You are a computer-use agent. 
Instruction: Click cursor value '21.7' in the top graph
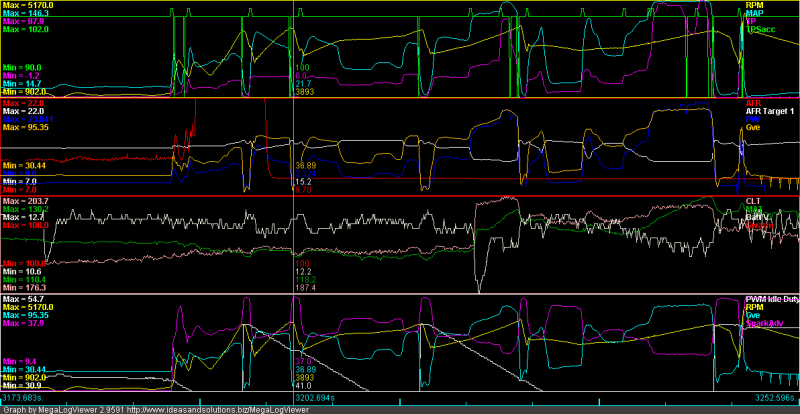[x=302, y=84]
